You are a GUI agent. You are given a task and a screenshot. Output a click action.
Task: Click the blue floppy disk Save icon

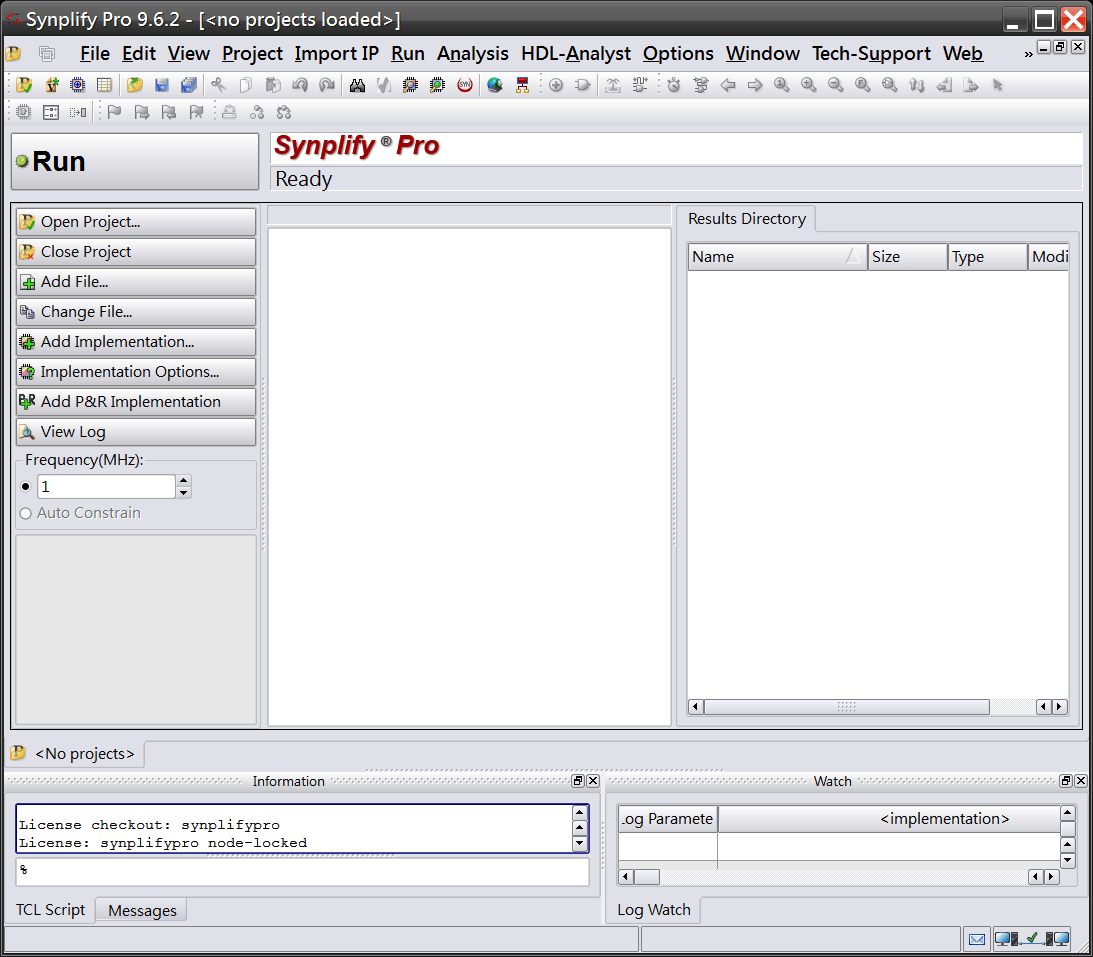click(162, 86)
